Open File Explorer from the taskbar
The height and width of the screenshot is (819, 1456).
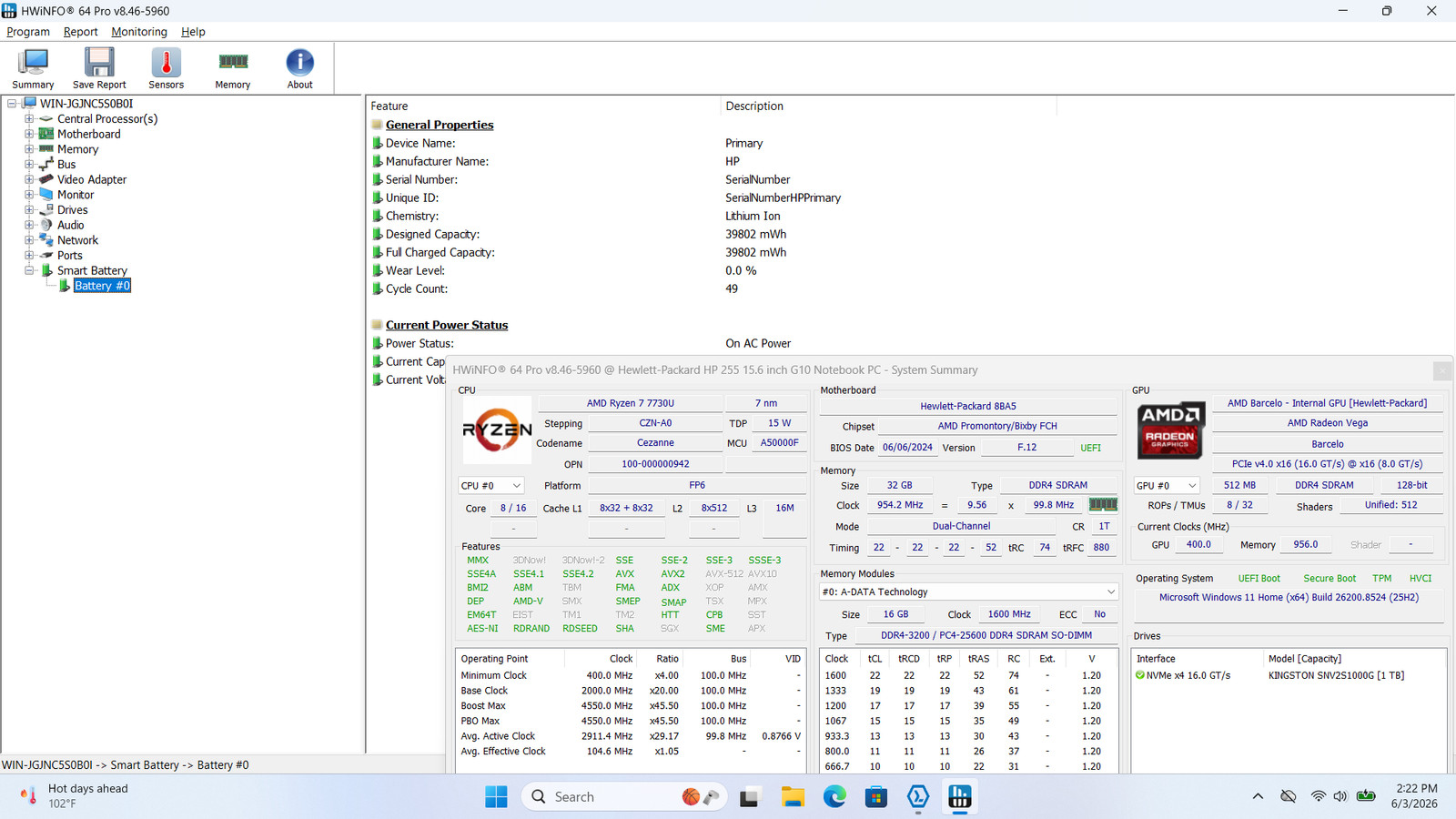(x=792, y=797)
